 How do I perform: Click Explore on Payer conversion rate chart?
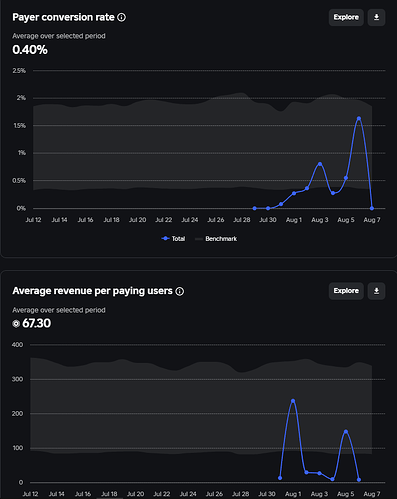click(x=346, y=17)
